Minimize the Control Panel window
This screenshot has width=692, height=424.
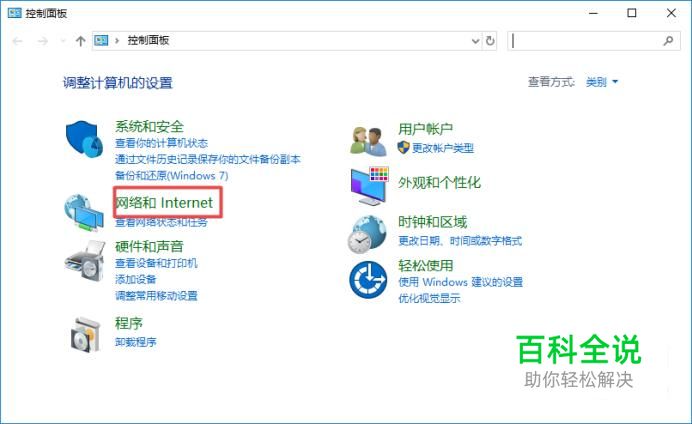(x=593, y=13)
